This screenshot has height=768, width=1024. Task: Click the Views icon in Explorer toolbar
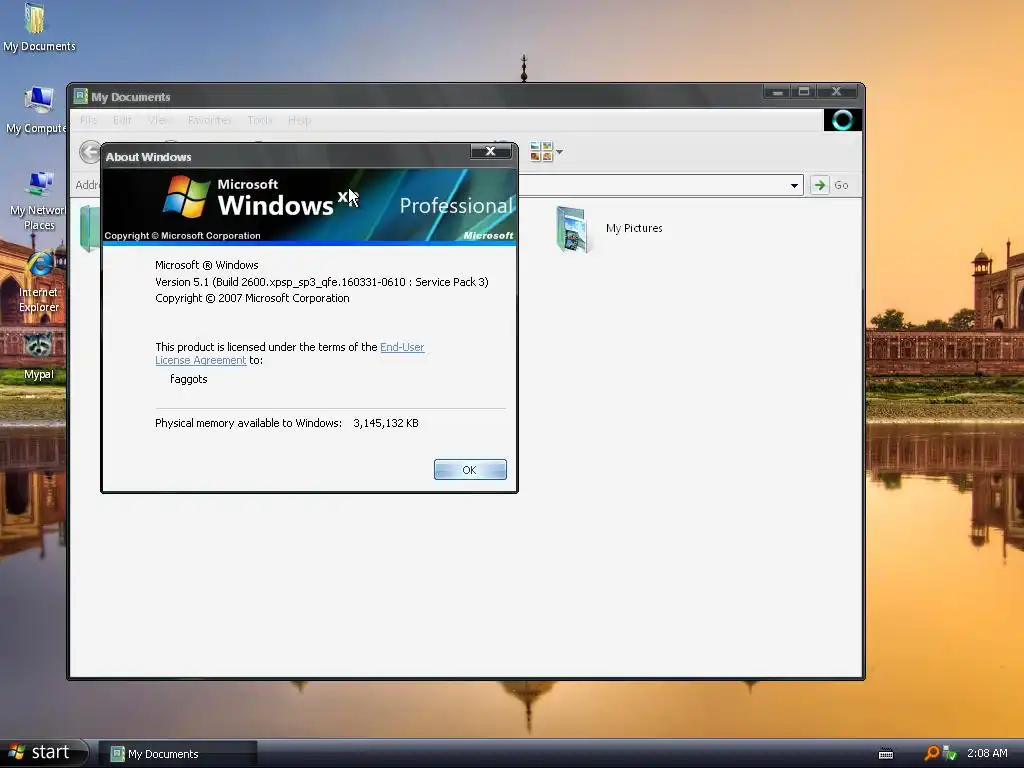pyautogui.click(x=541, y=152)
